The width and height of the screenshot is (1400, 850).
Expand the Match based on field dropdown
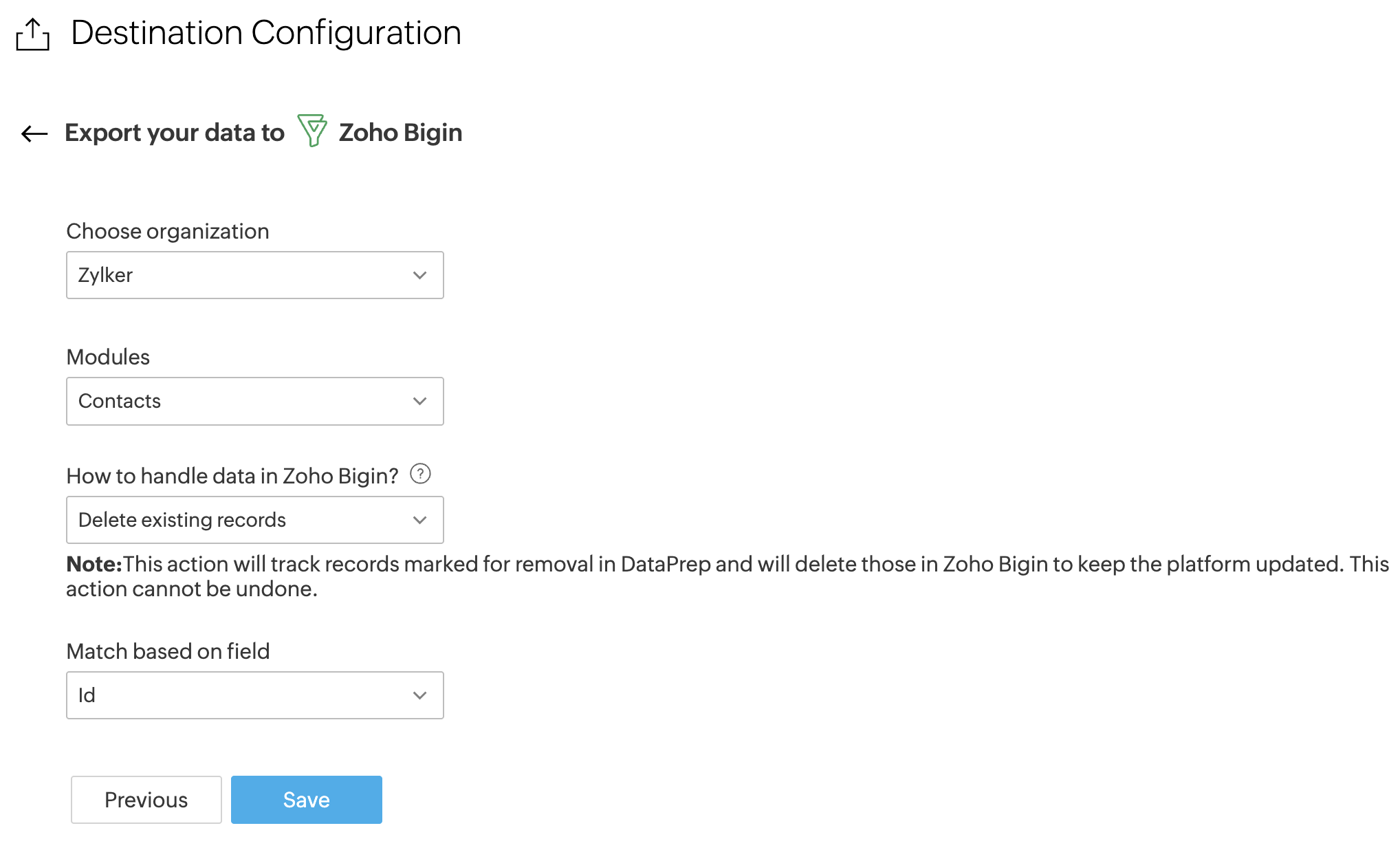[x=241, y=695]
